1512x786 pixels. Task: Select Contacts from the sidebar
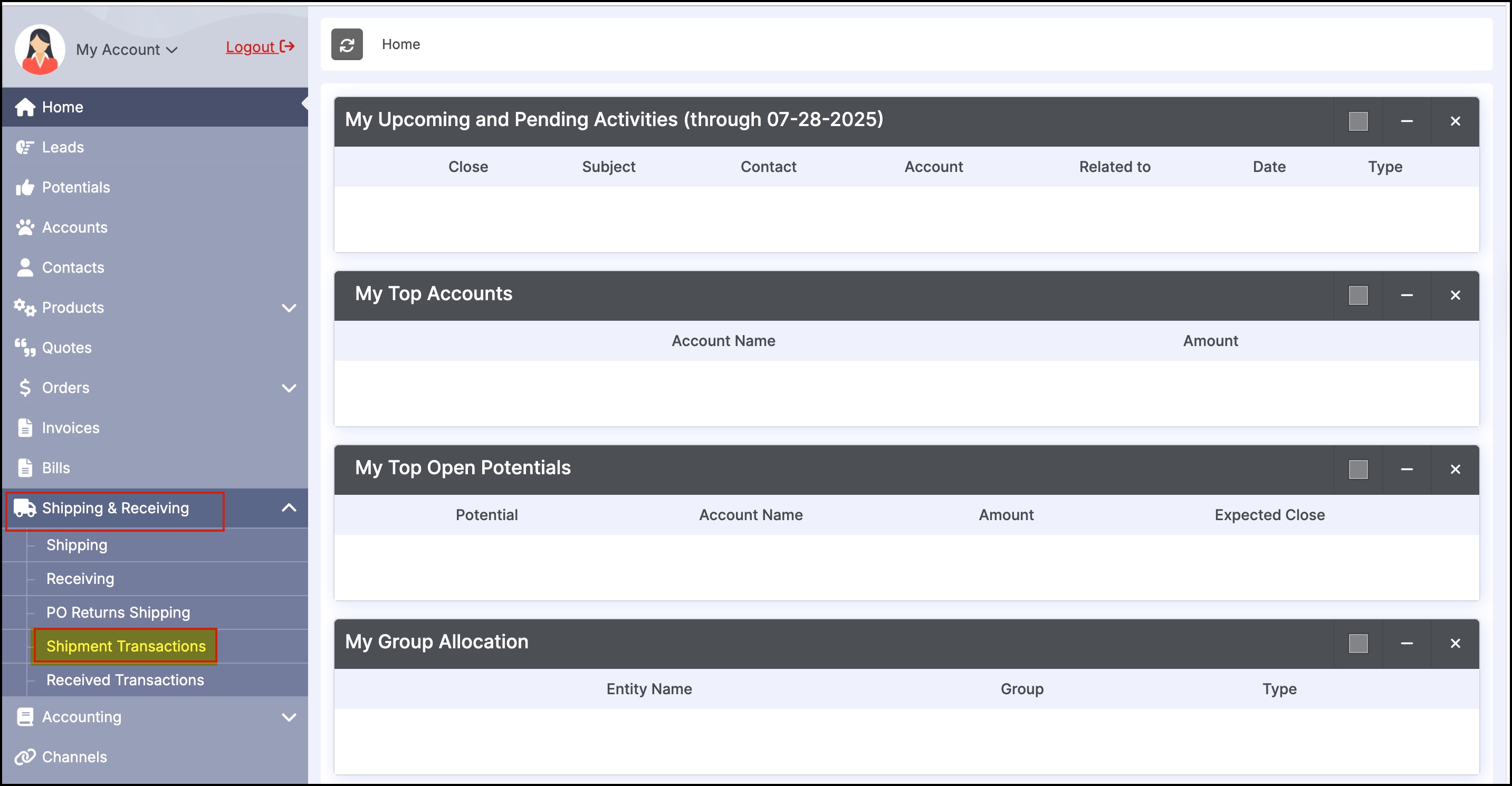155,267
